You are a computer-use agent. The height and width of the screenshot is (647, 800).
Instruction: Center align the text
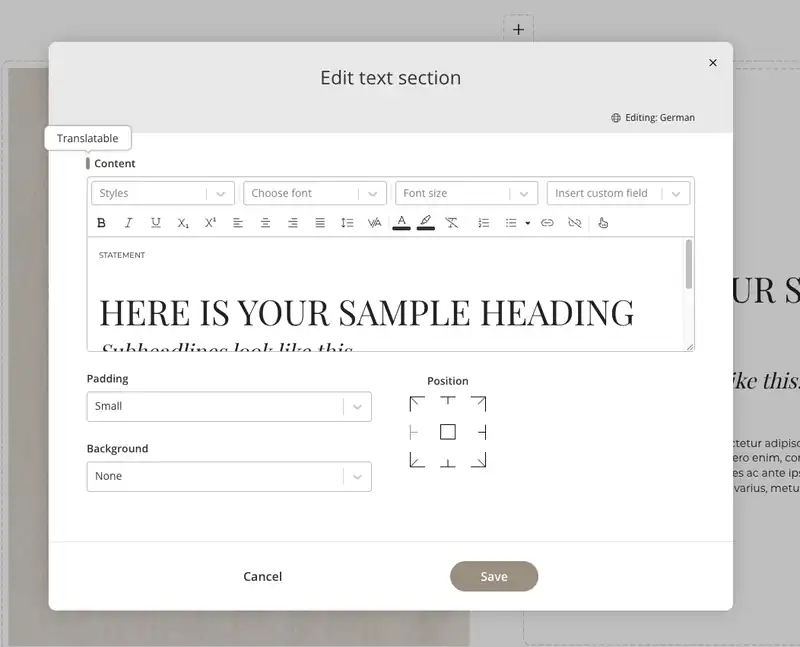265,223
